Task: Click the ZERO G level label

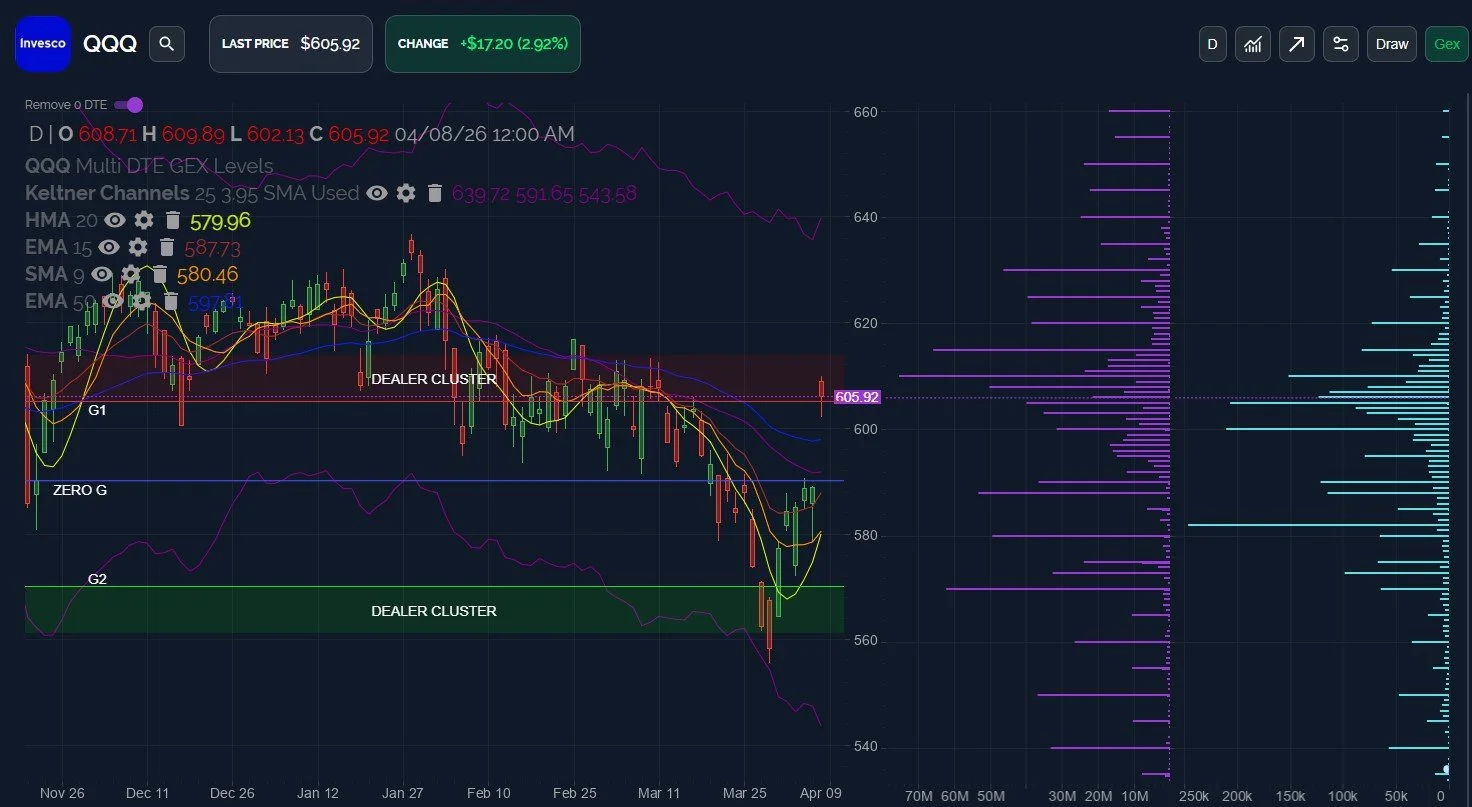Action: tap(80, 491)
